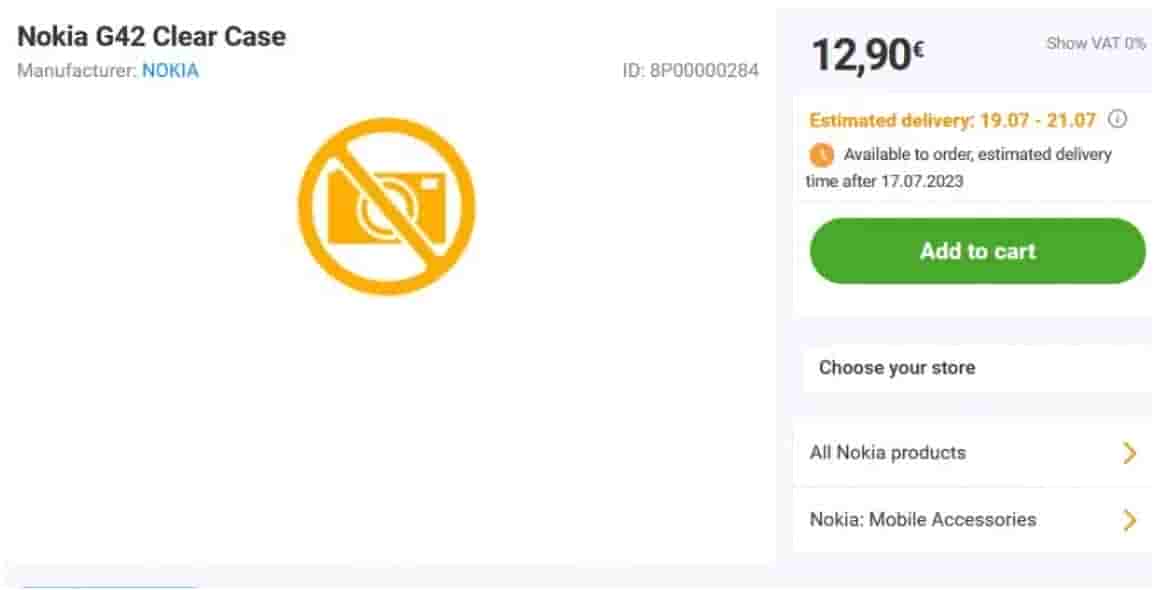This screenshot has width=1166, height=590.
Task: Click the no-photo camera placeholder icon
Action: pyautogui.click(x=386, y=206)
